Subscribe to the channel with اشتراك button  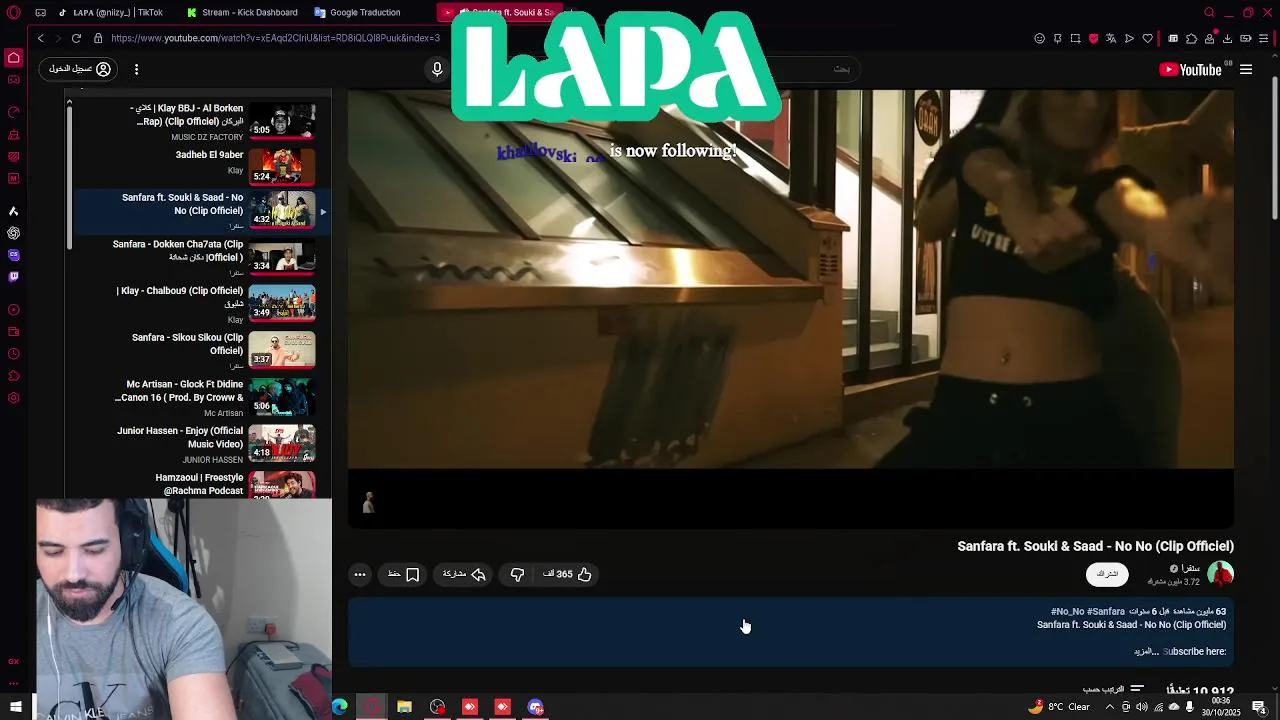(x=1107, y=574)
